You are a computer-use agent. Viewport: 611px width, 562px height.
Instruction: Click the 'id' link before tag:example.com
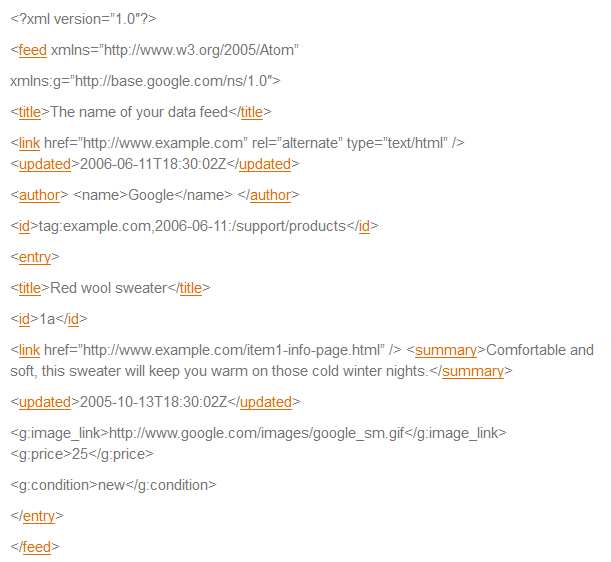[x=24, y=226]
